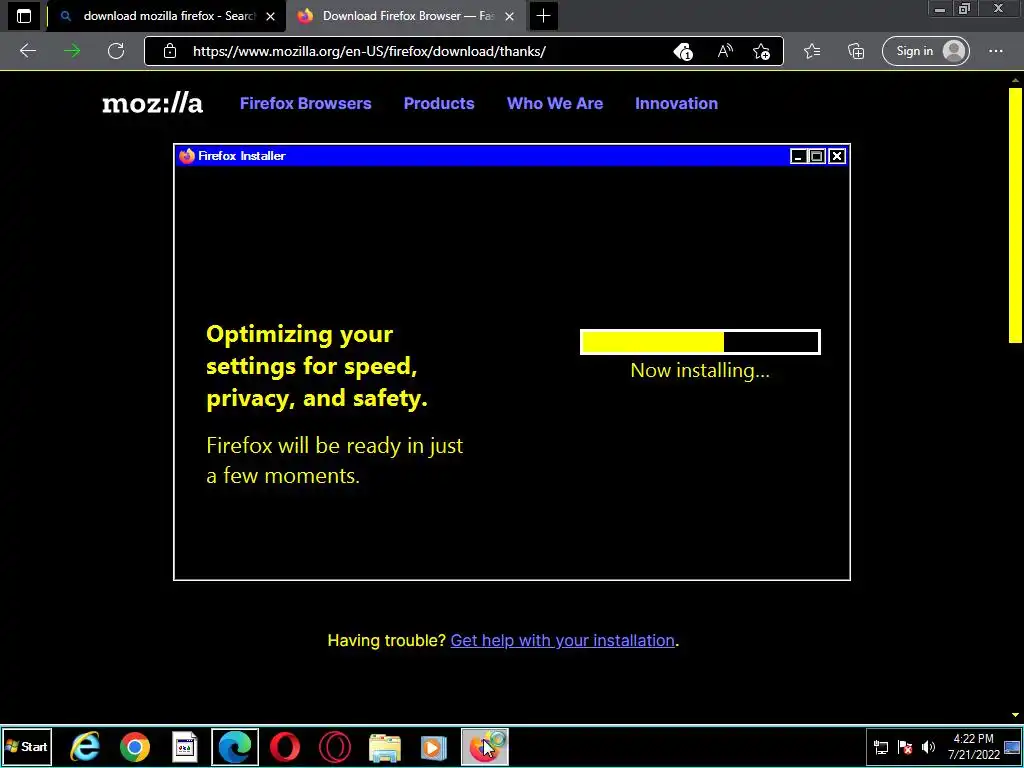The image size is (1024, 768).
Task: Open network status tray icon
Action: [x=881, y=747]
